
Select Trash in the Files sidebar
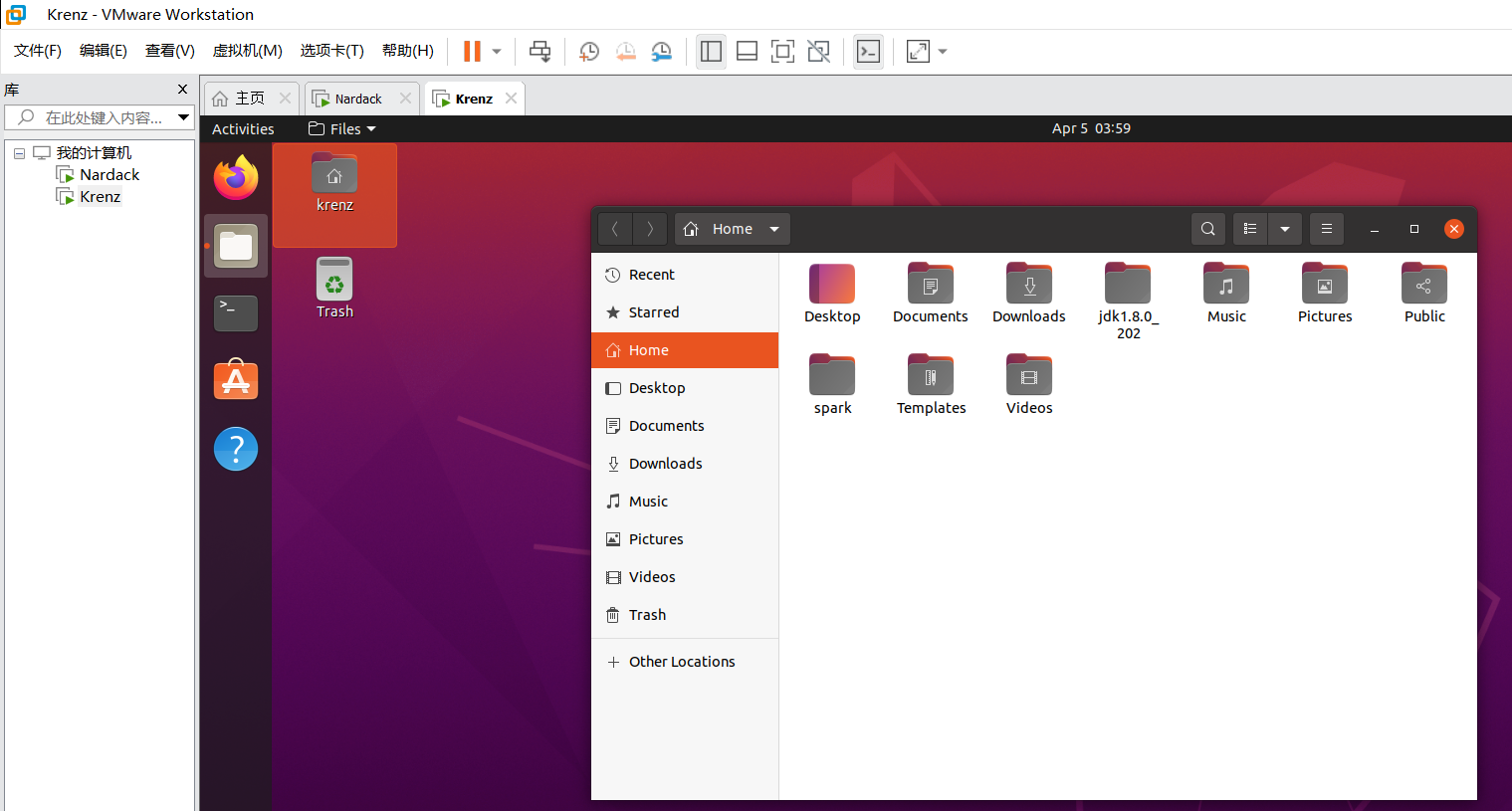tap(685, 615)
